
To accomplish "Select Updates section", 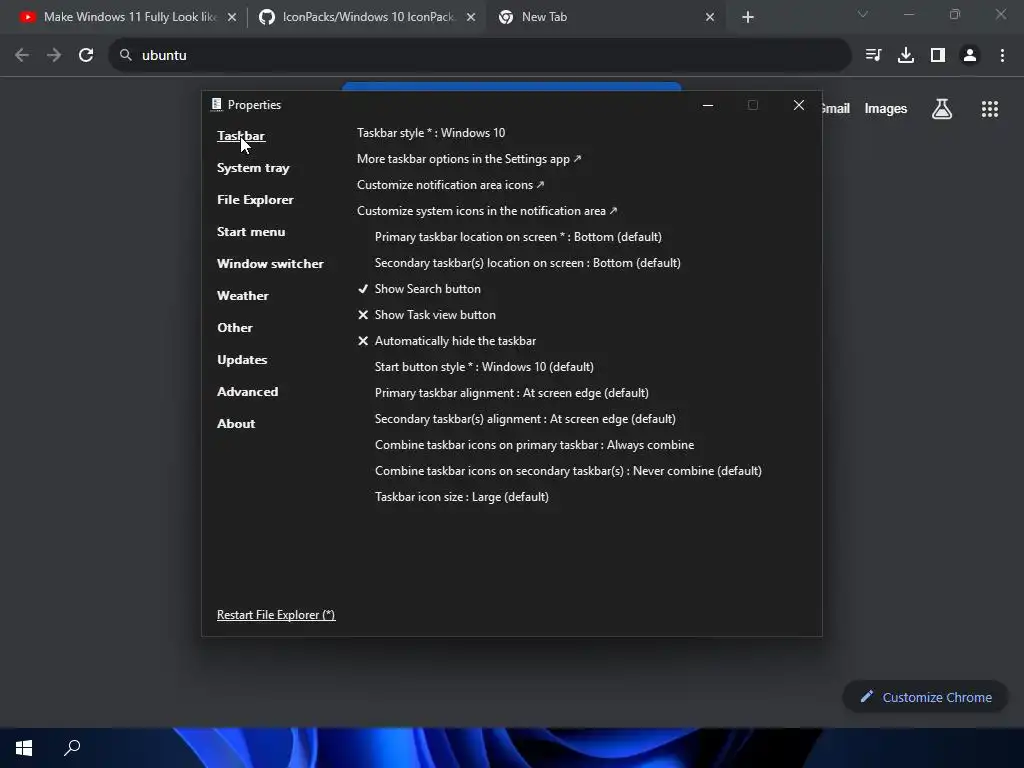I will point(242,360).
